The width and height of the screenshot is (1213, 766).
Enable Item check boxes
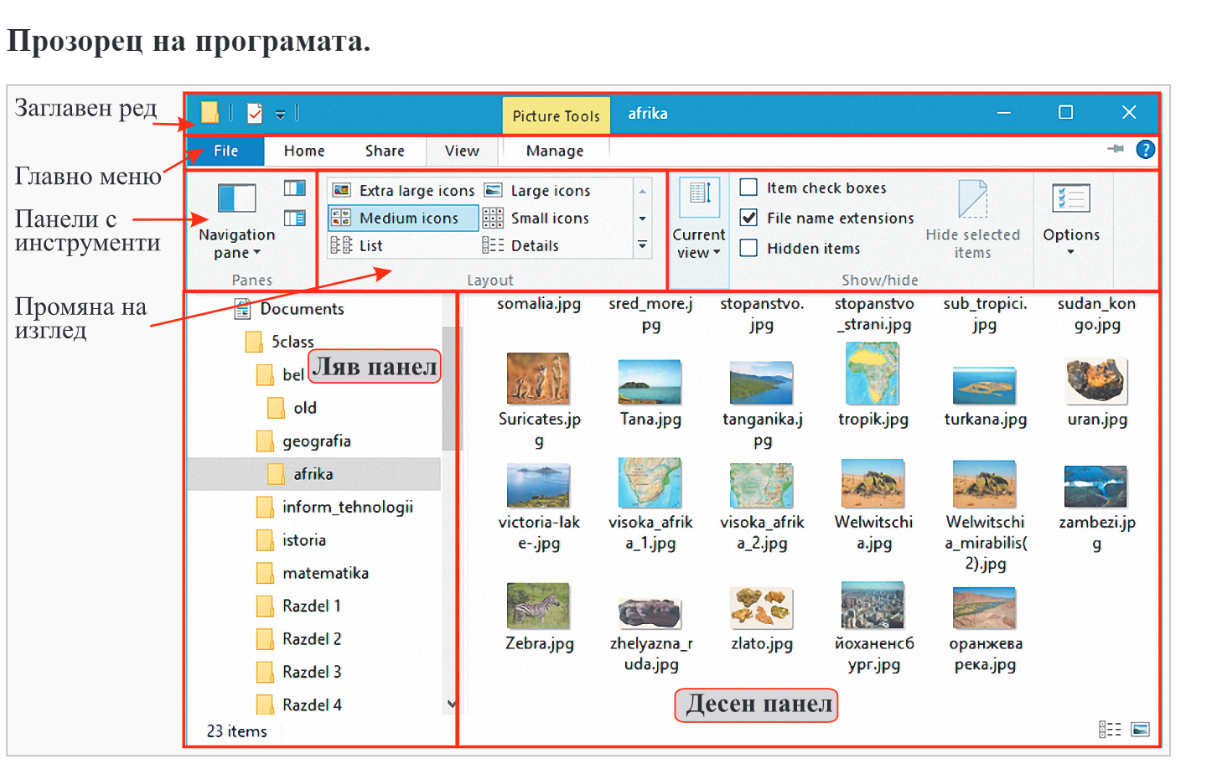tap(748, 188)
